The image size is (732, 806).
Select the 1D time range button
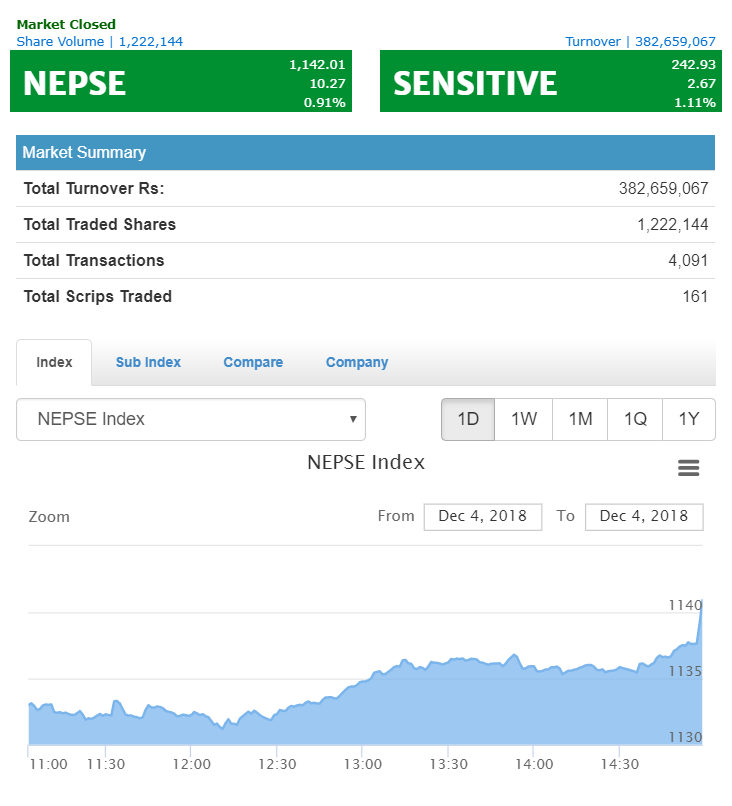click(468, 419)
